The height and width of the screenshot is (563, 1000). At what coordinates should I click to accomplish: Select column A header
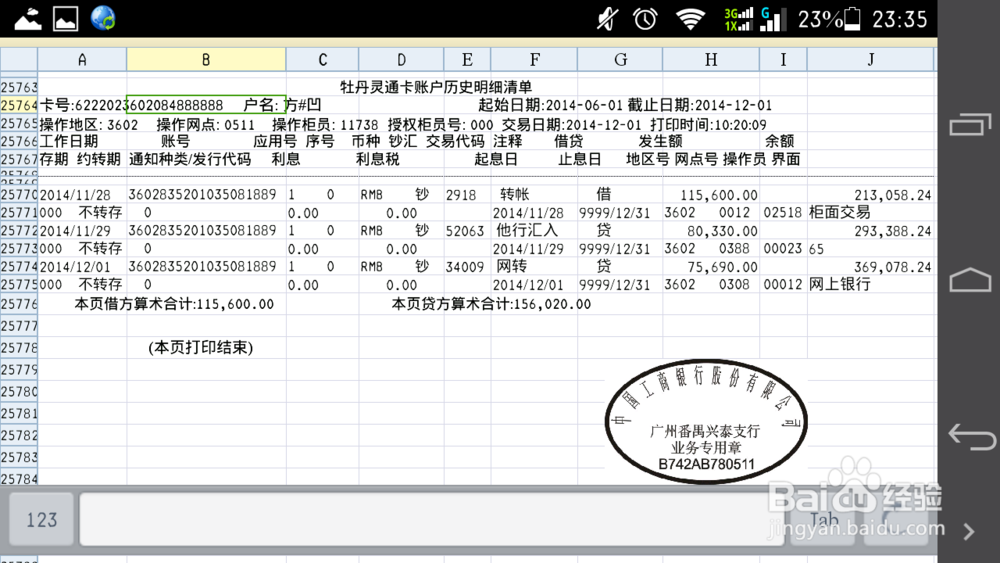[82, 59]
